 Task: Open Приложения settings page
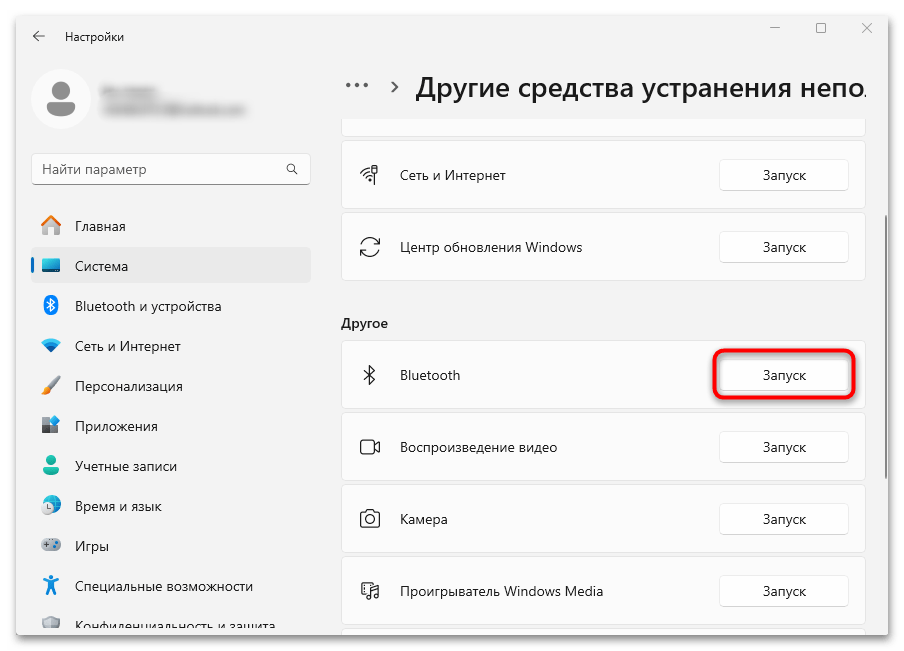pos(171,426)
